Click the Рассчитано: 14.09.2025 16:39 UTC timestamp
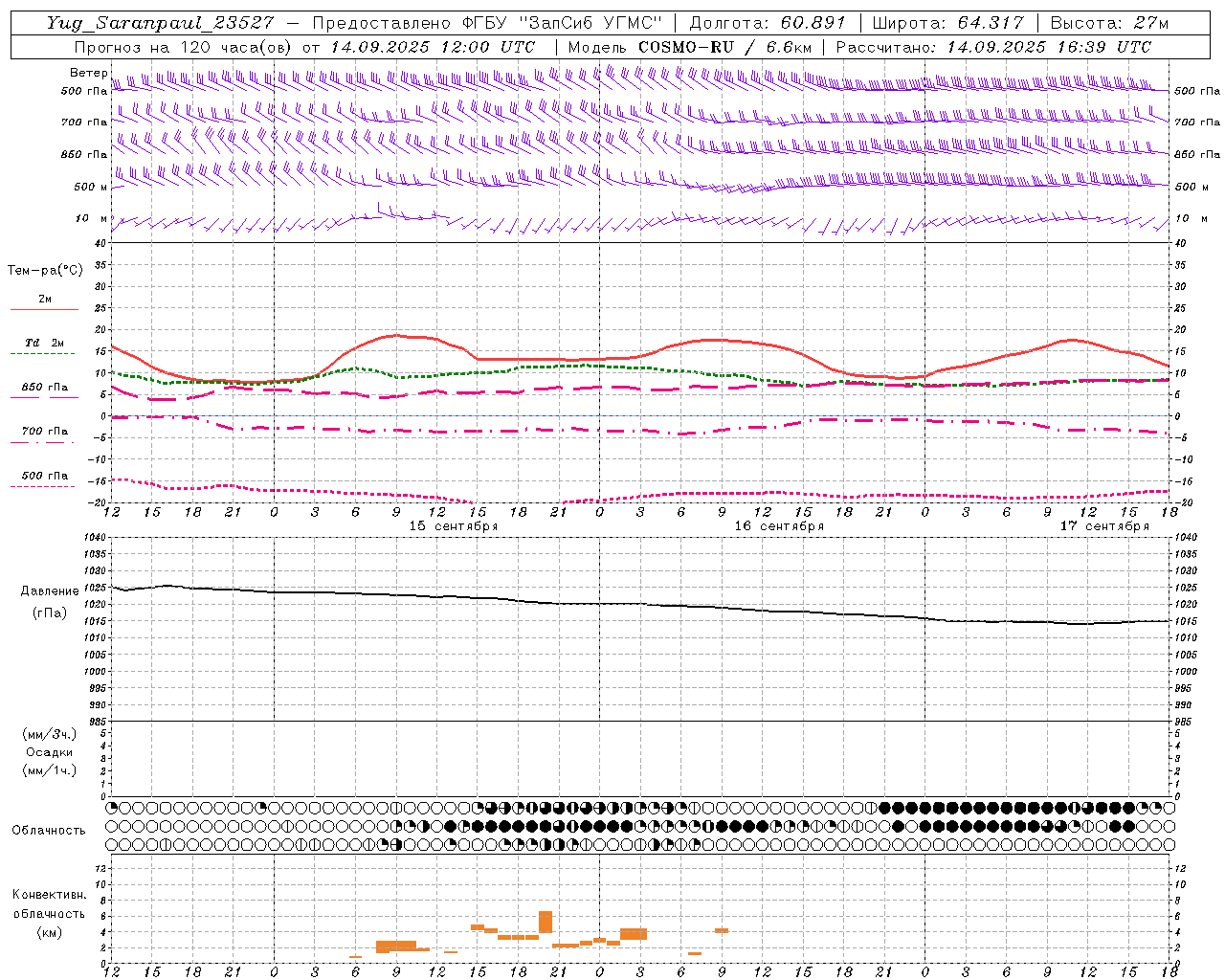 [x=993, y=47]
